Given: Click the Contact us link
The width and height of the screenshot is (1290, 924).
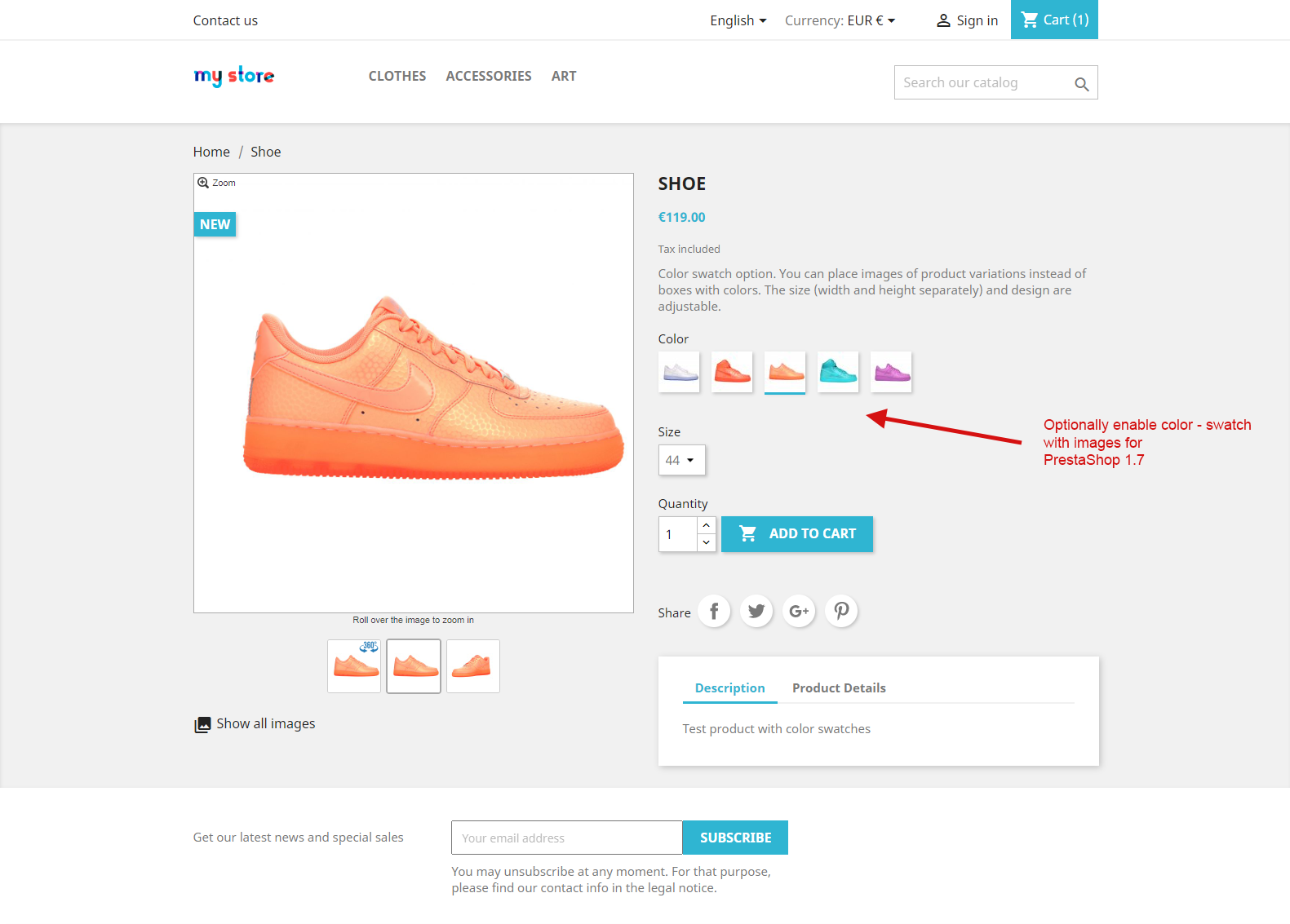Looking at the screenshot, I should pos(225,20).
